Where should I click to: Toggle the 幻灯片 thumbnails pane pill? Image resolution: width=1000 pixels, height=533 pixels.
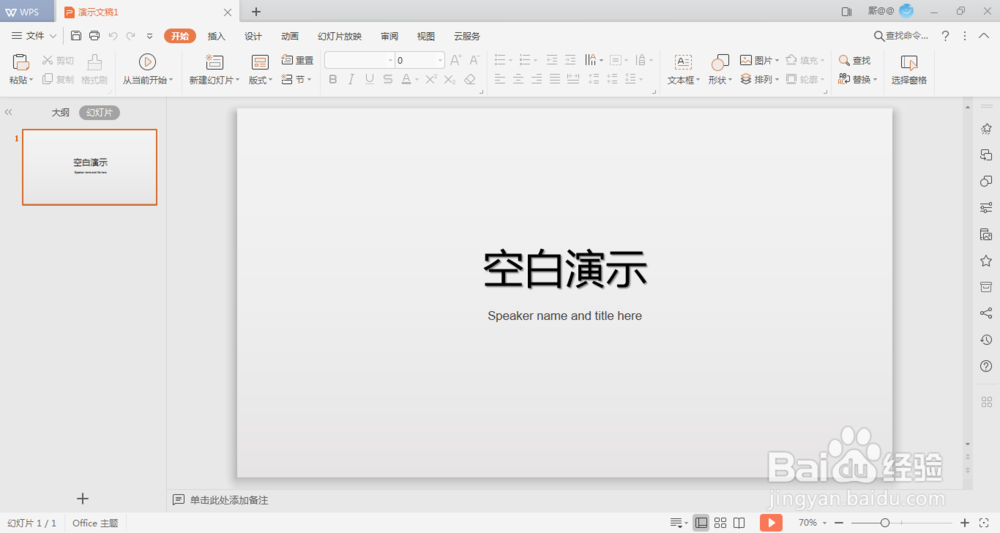99,112
